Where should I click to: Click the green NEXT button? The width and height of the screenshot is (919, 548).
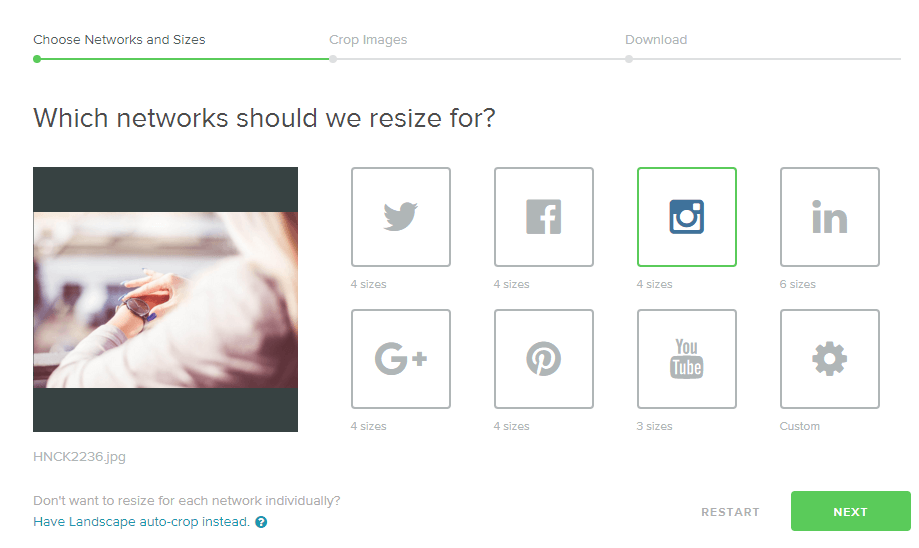pyautogui.click(x=850, y=511)
